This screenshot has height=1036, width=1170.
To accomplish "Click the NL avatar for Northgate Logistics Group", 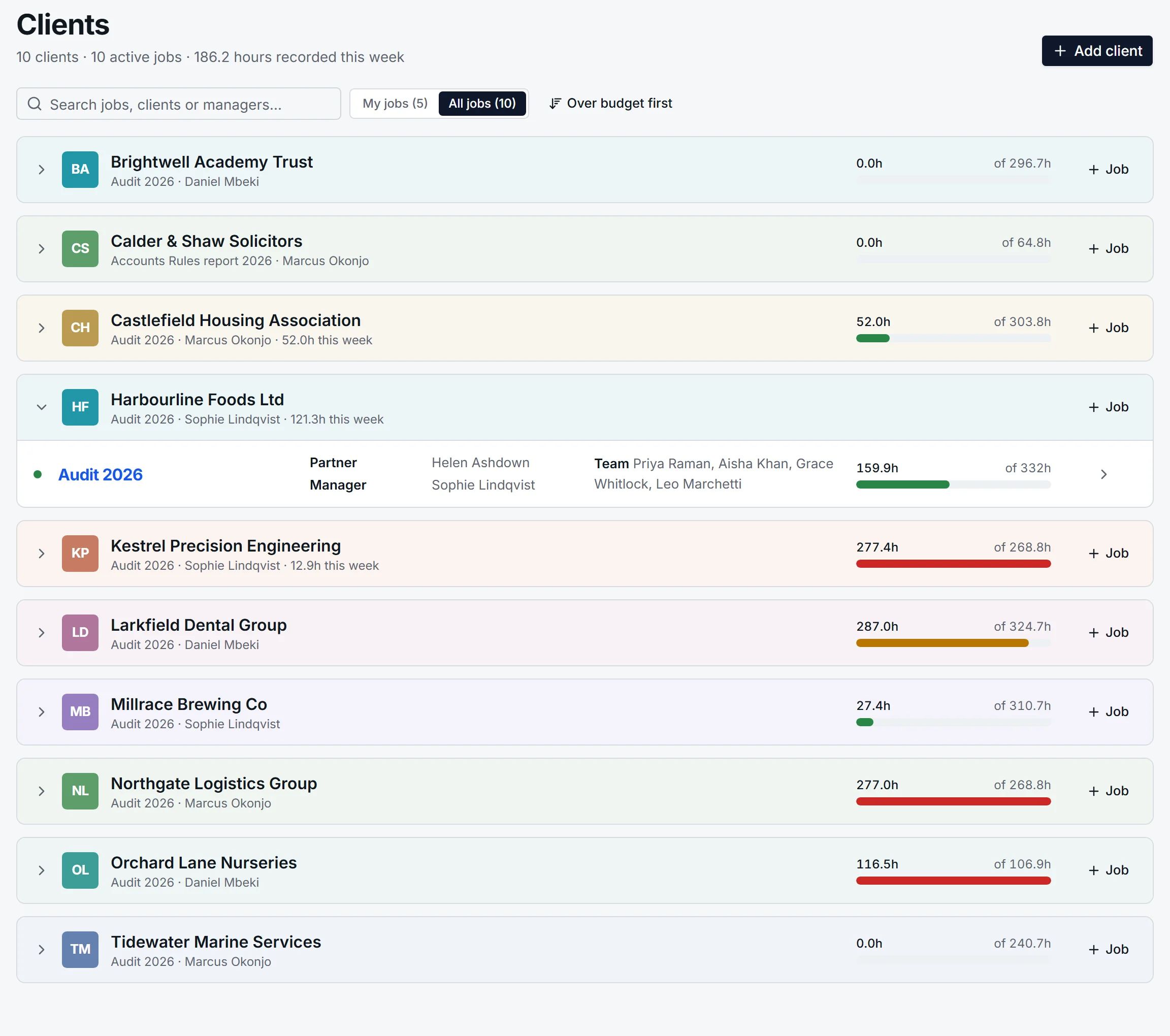I will [80, 791].
